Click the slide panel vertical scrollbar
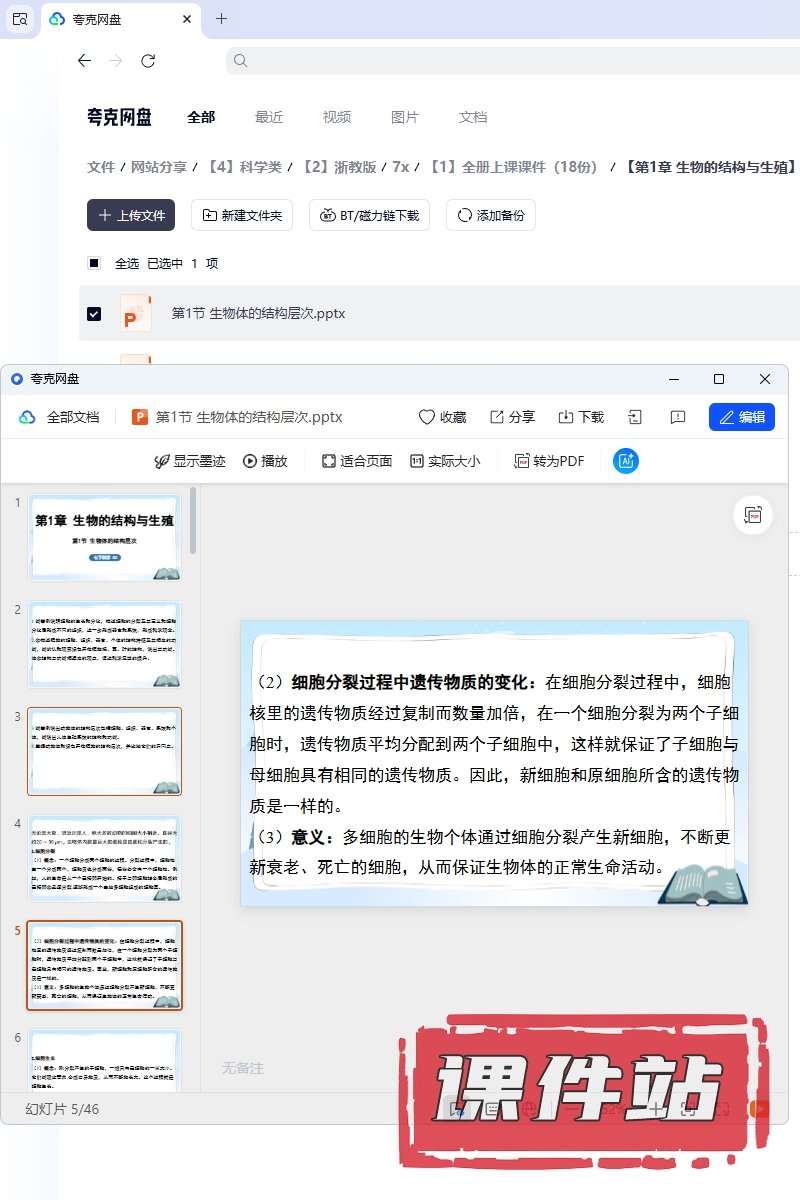This screenshot has width=800, height=1200. click(193, 520)
